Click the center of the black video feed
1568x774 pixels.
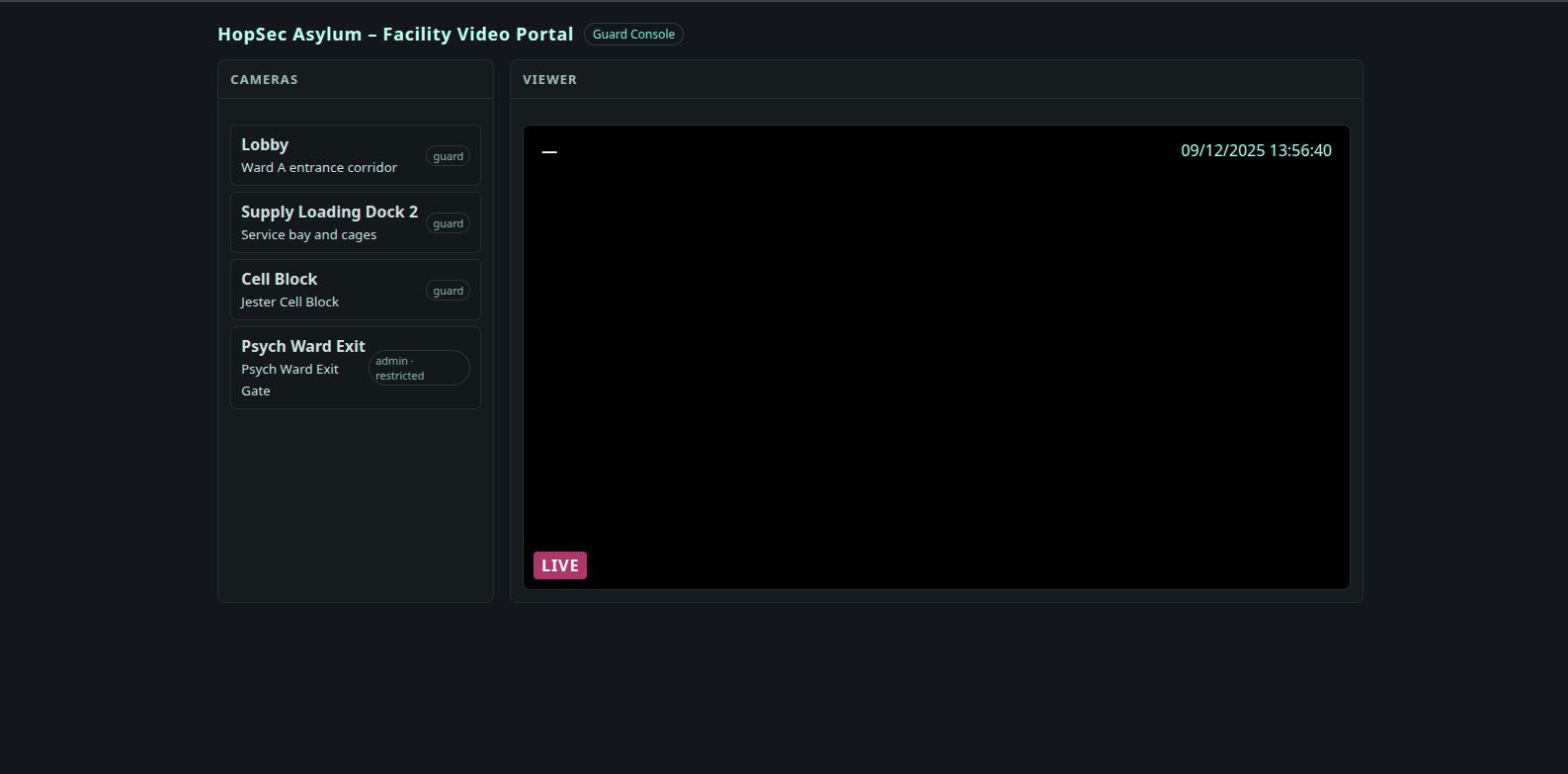(936, 357)
